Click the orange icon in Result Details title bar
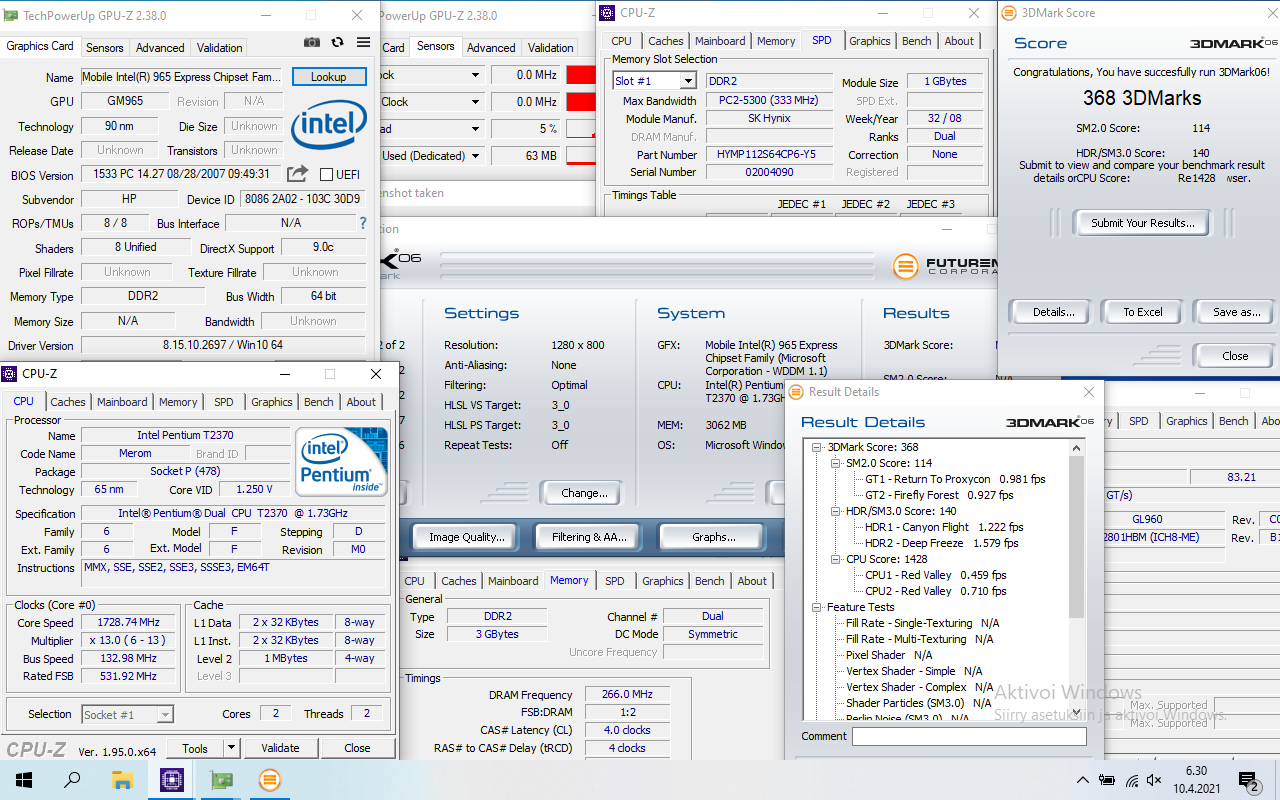 click(797, 392)
